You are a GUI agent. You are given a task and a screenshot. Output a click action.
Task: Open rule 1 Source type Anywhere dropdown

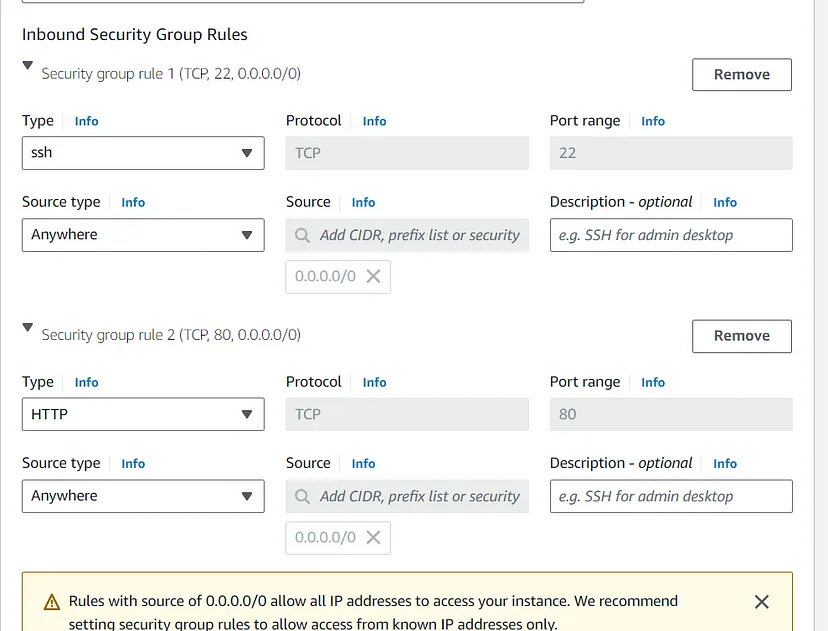click(143, 235)
